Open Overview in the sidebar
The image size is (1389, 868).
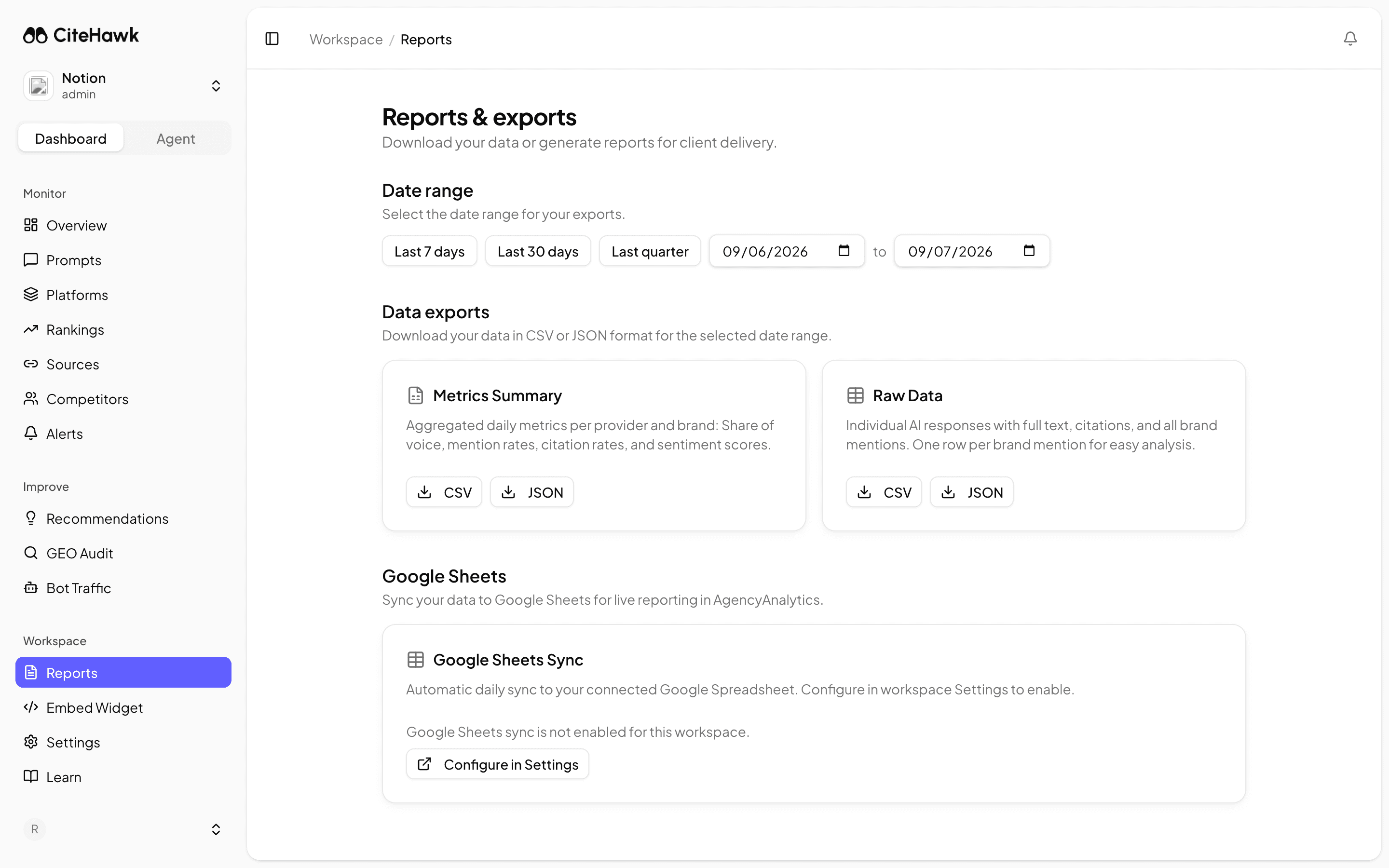point(123,226)
